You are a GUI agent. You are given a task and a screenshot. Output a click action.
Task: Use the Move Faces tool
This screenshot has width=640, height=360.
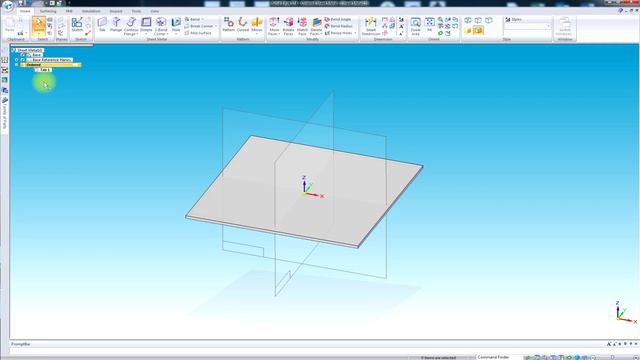pyautogui.click(x=274, y=25)
